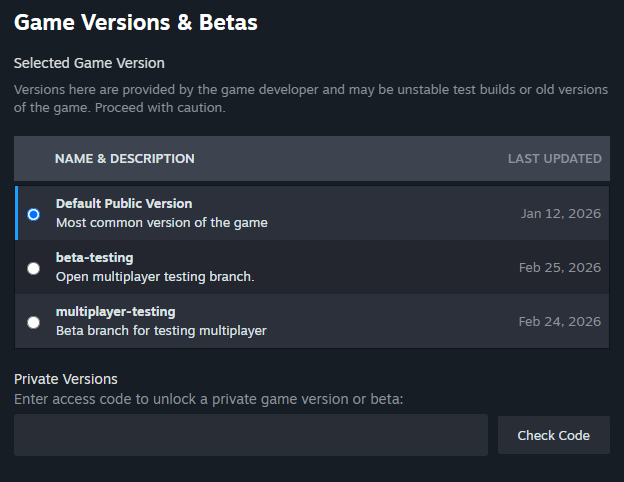624x482 pixels.
Task: Focus the private access code input field
Action: pos(251,435)
